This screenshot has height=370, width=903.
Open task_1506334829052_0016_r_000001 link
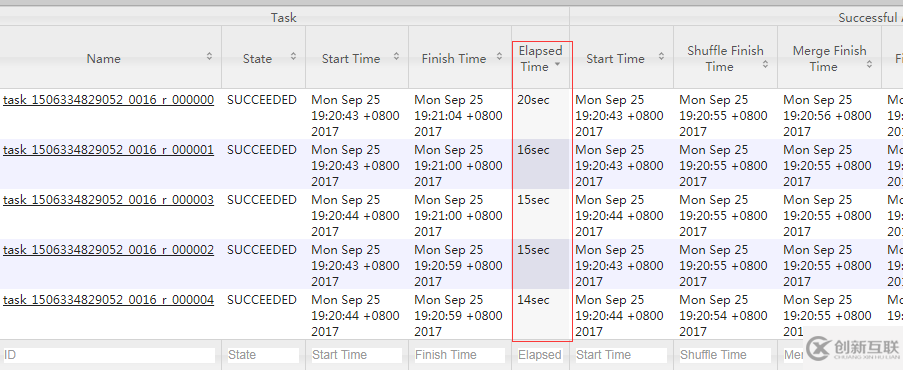coord(108,150)
